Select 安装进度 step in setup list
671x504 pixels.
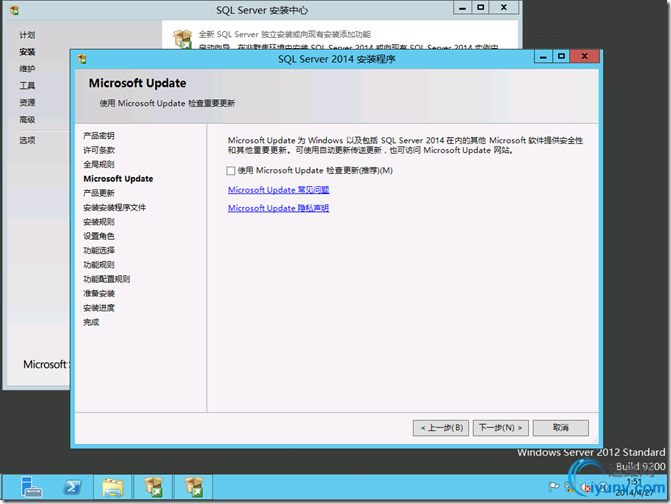(x=99, y=308)
